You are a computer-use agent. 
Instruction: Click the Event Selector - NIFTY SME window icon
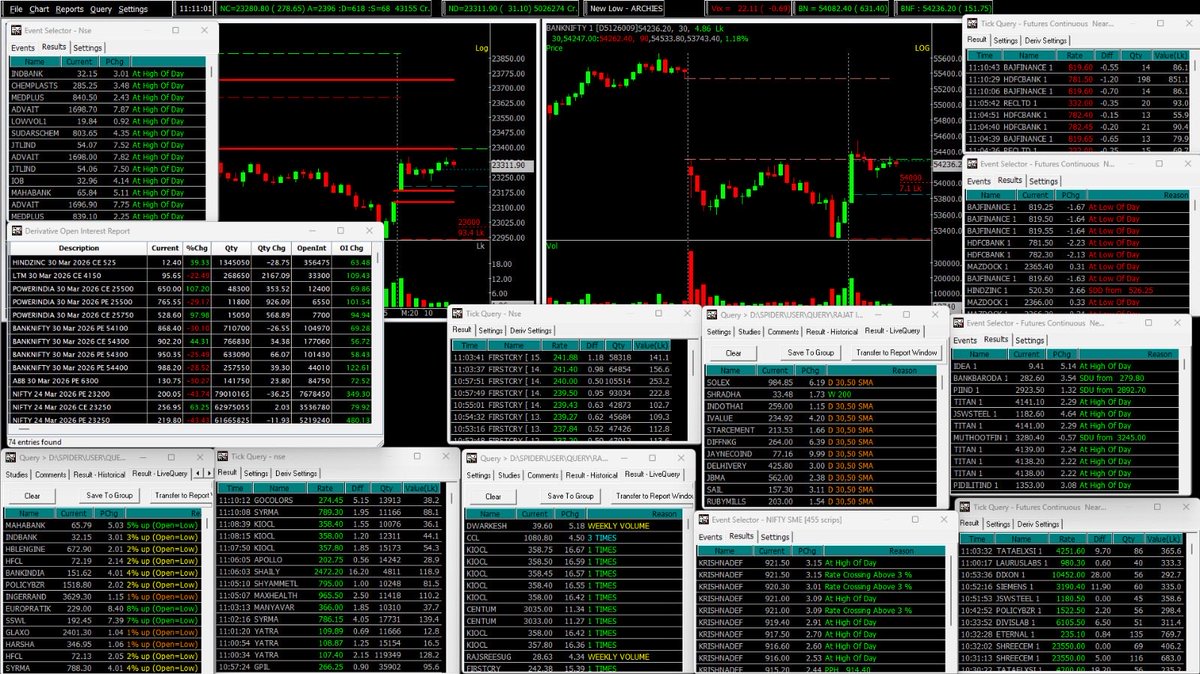pos(706,520)
